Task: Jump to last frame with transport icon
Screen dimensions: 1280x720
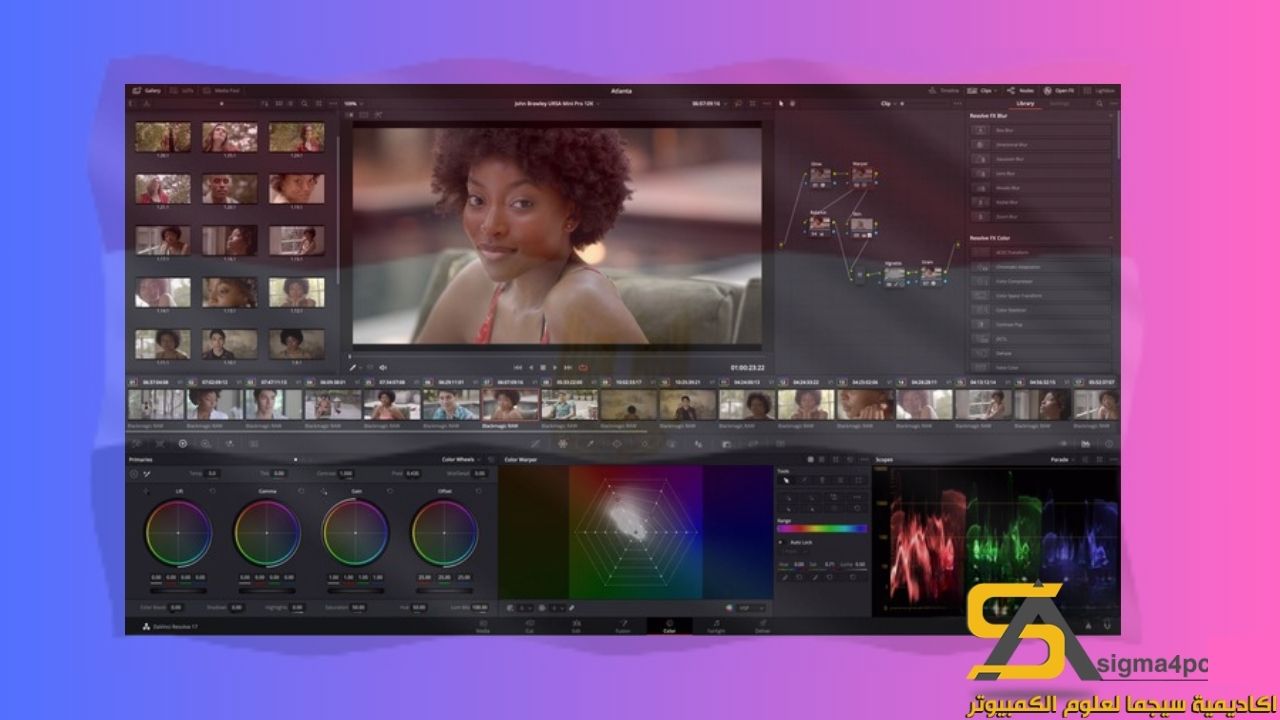Action: pos(568,367)
